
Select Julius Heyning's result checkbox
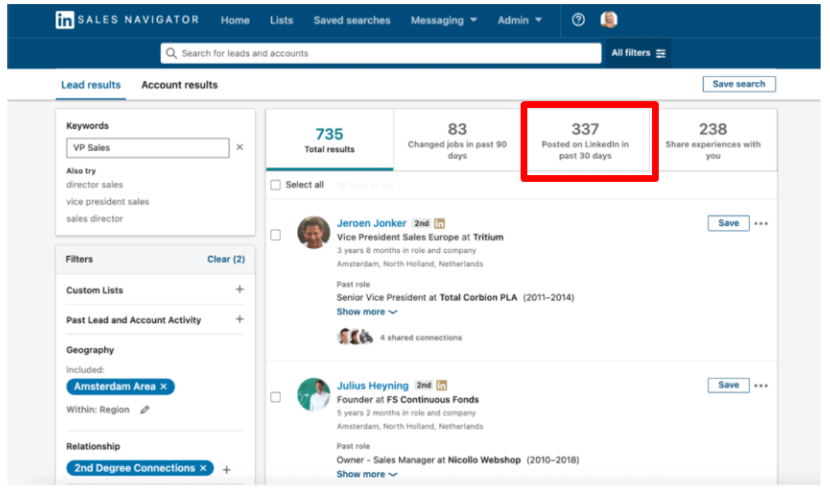[x=275, y=397]
